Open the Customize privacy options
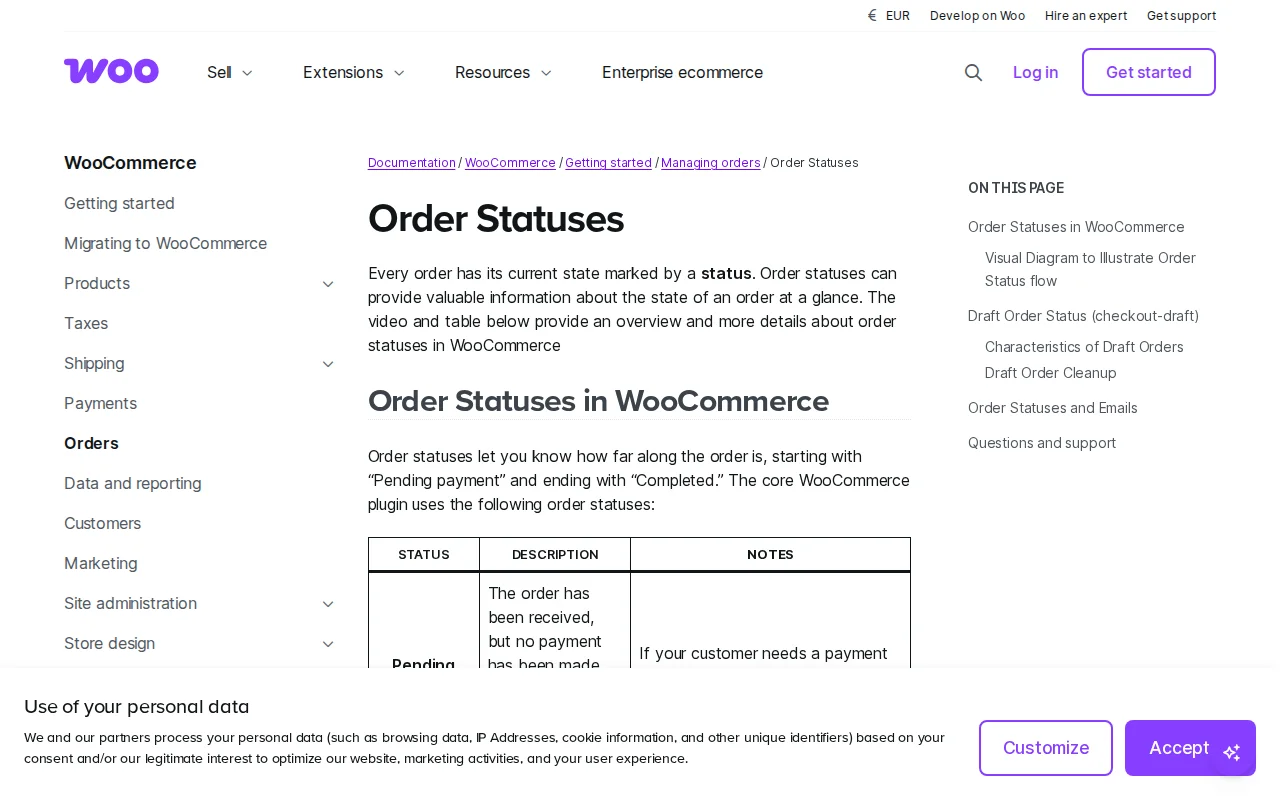1280x800 pixels. point(1046,748)
